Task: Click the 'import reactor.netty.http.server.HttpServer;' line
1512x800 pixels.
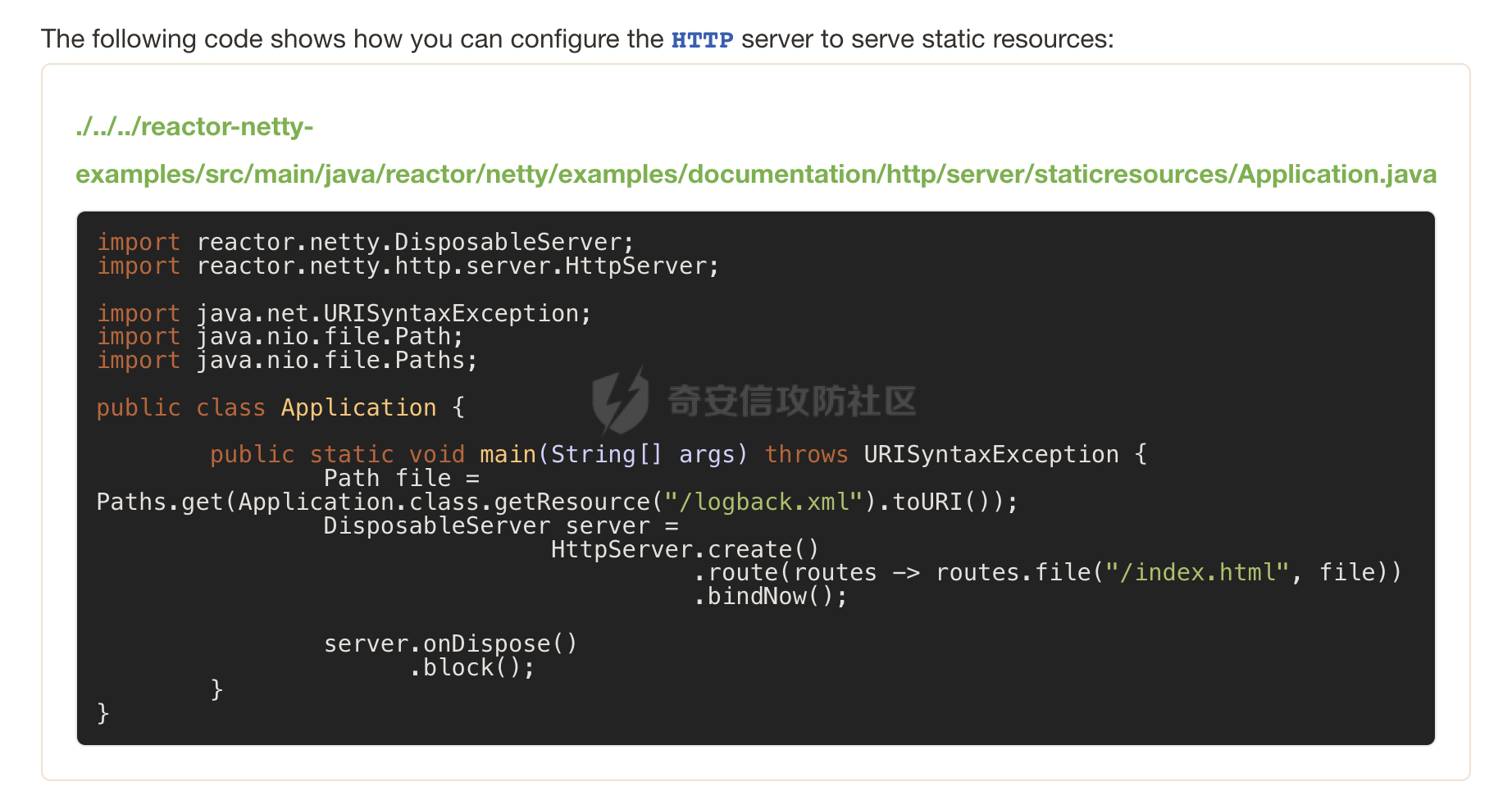Action: [408, 266]
